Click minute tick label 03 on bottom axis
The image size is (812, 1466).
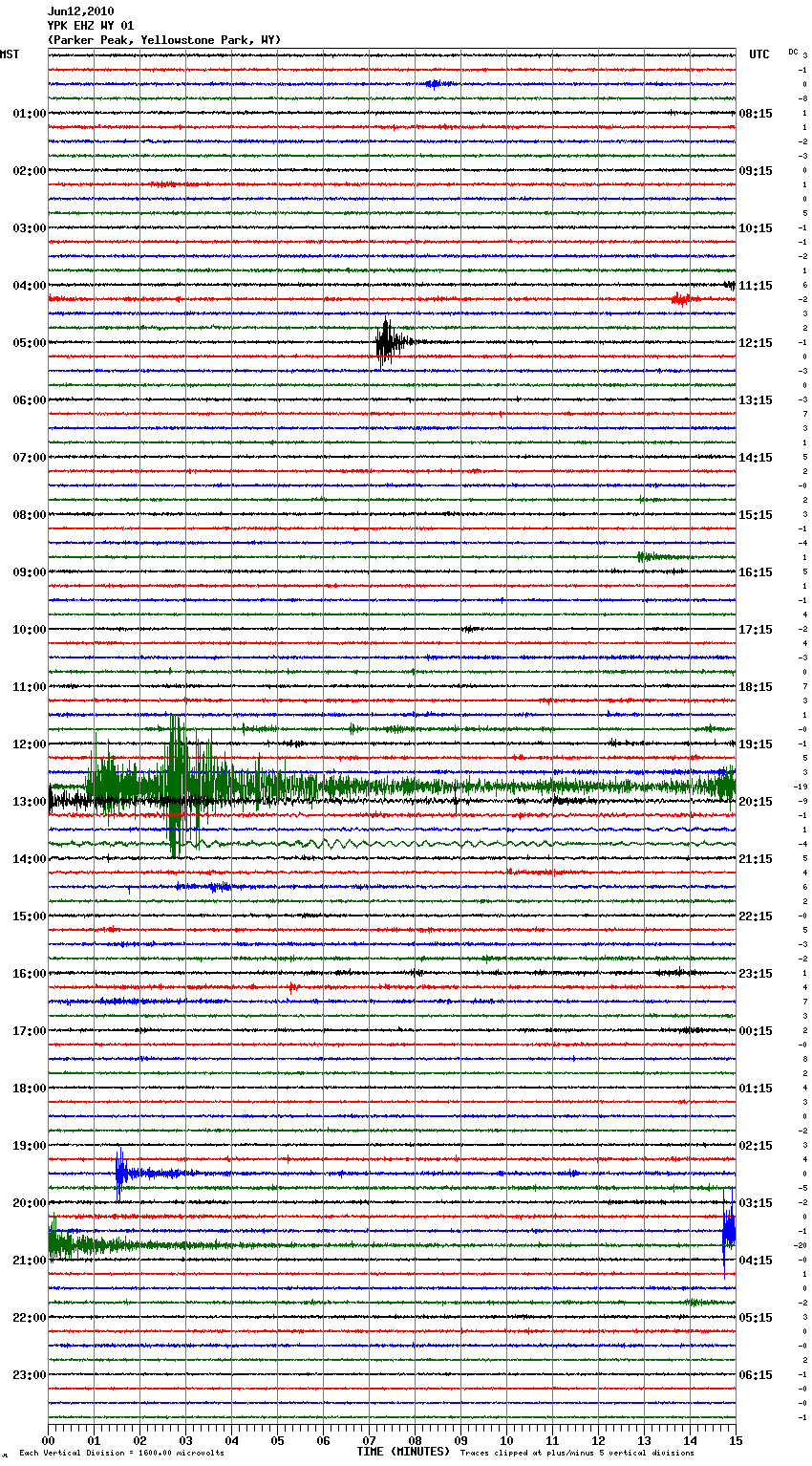185,1440
